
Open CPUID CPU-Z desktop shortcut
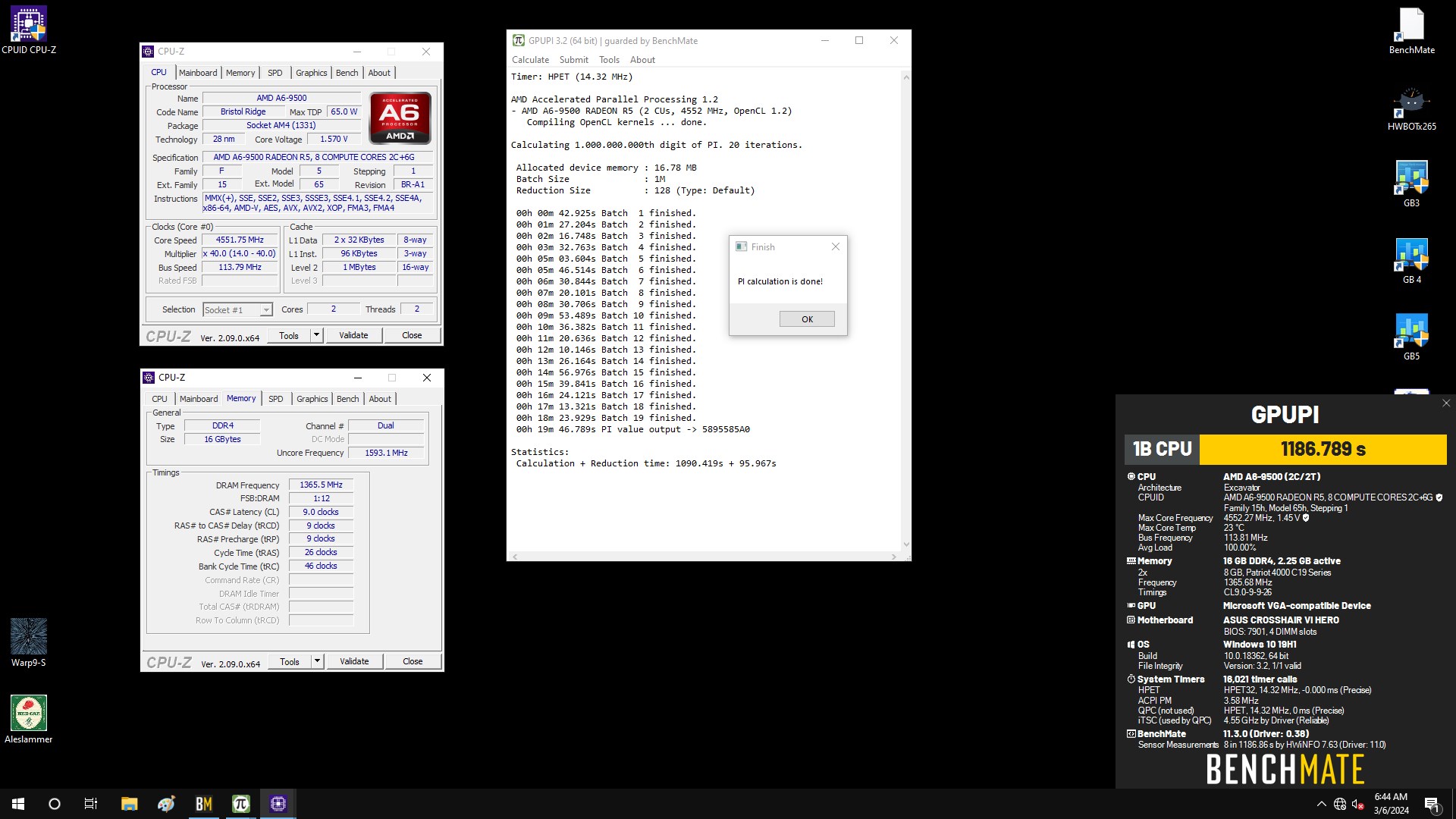[x=28, y=30]
